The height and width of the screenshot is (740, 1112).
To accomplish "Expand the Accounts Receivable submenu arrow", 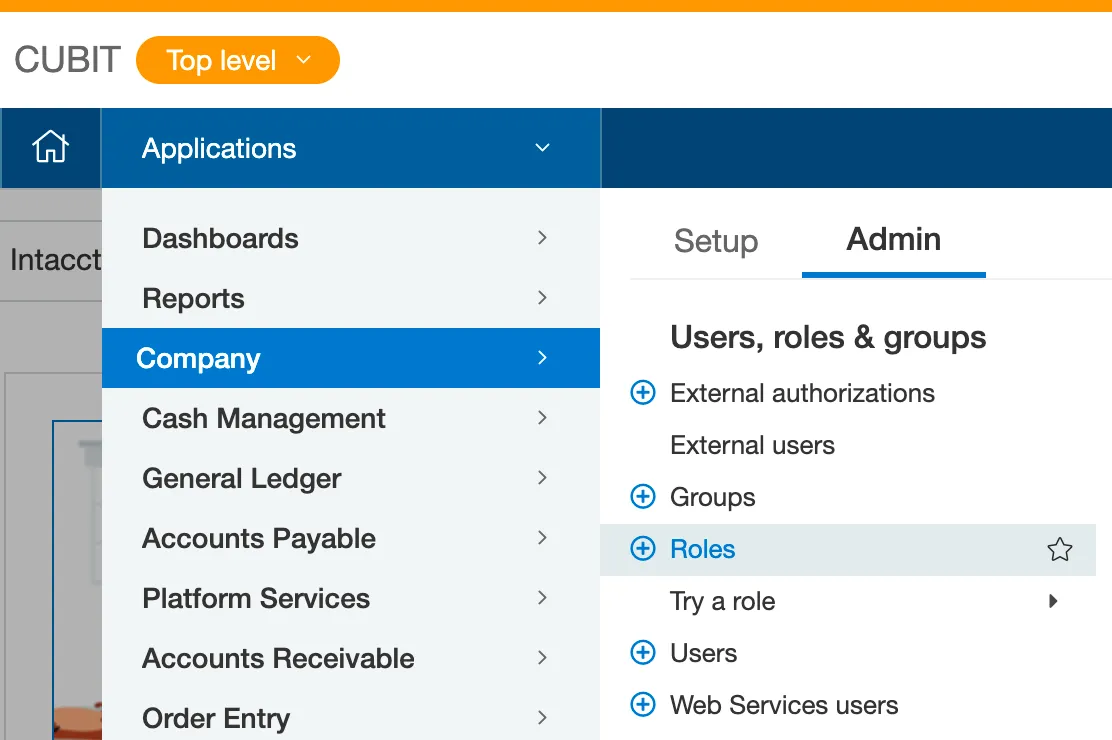I will (543, 658).
